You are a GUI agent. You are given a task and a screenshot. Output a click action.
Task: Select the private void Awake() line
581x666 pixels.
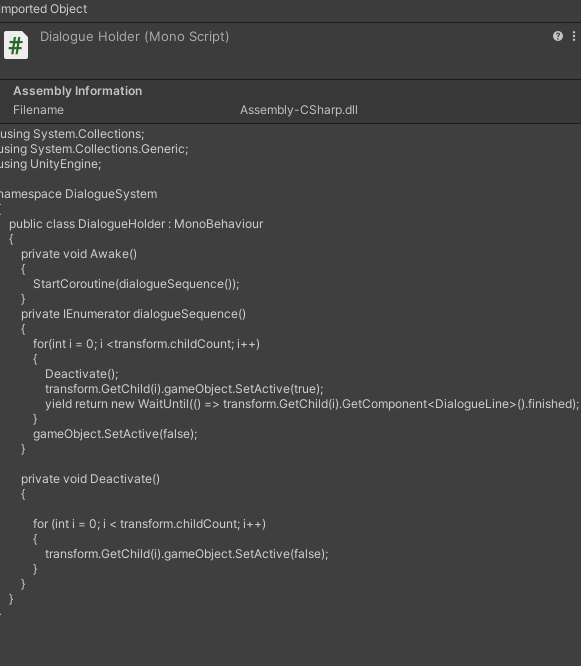pos(79,254)
